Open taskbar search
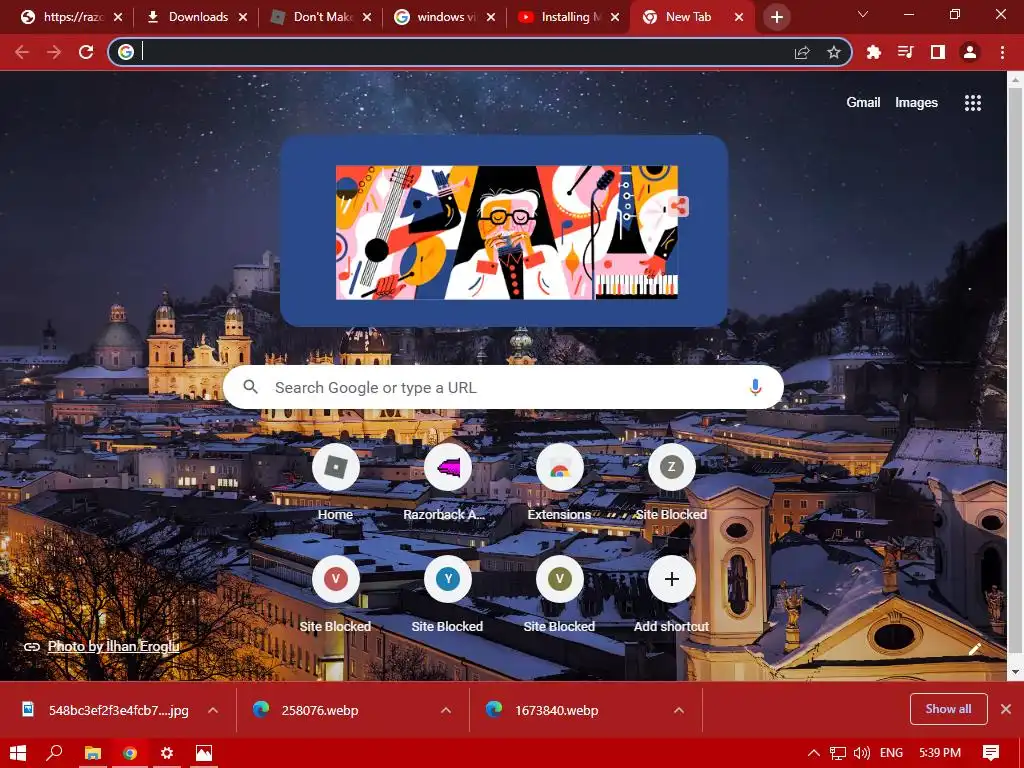 click(x=55, y=753)
